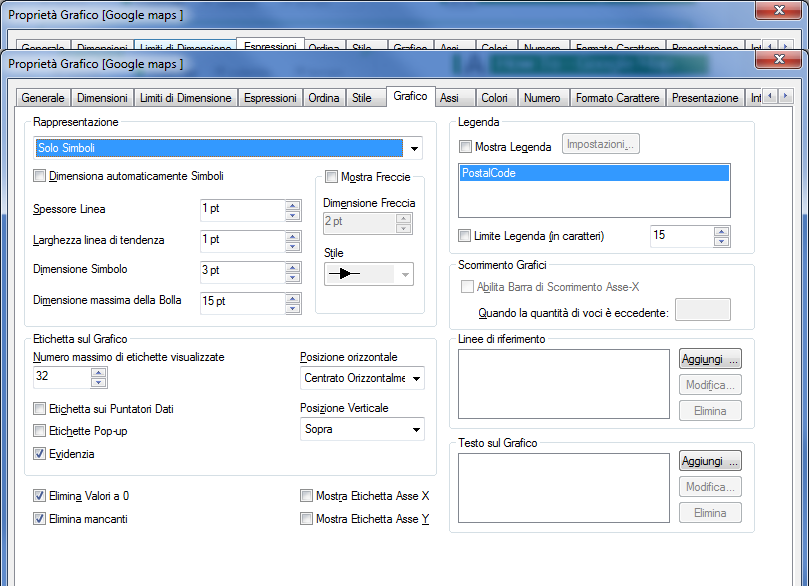
Task: Switch to the Ordina tab
Action: [x=324, y=98]
